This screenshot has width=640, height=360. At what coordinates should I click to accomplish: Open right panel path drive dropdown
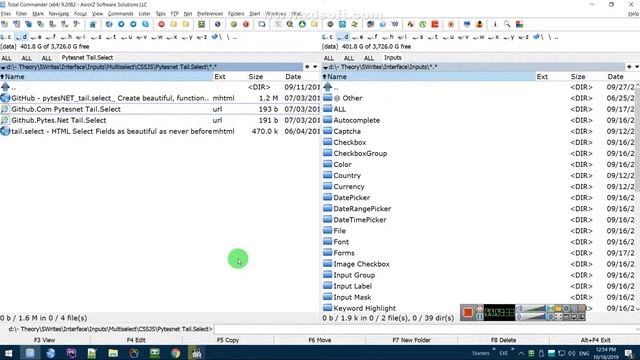[325, 67]
